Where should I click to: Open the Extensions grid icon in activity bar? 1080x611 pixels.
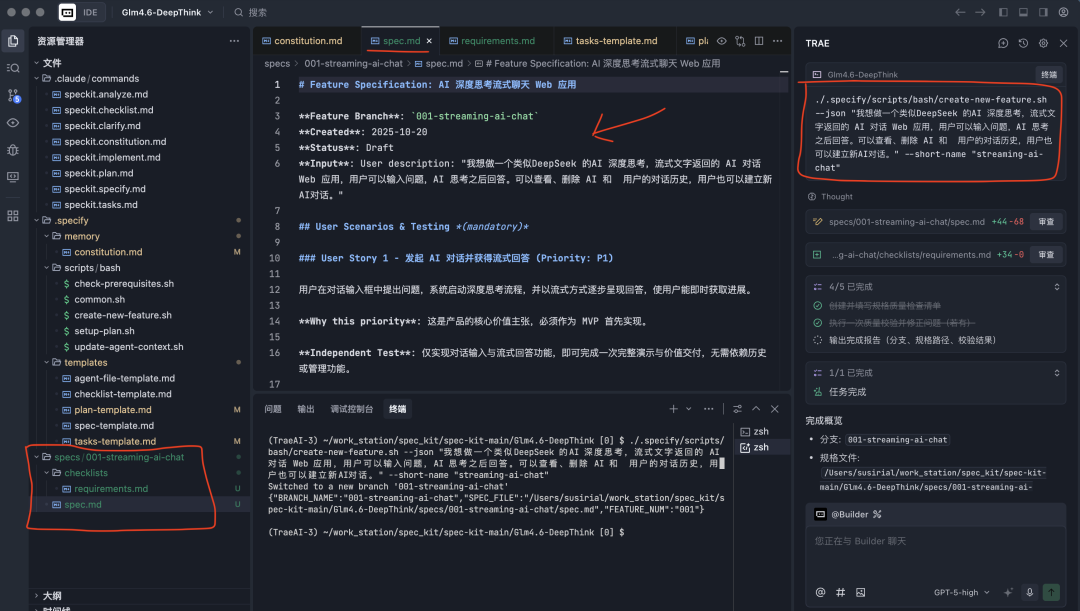click(13, 216)
